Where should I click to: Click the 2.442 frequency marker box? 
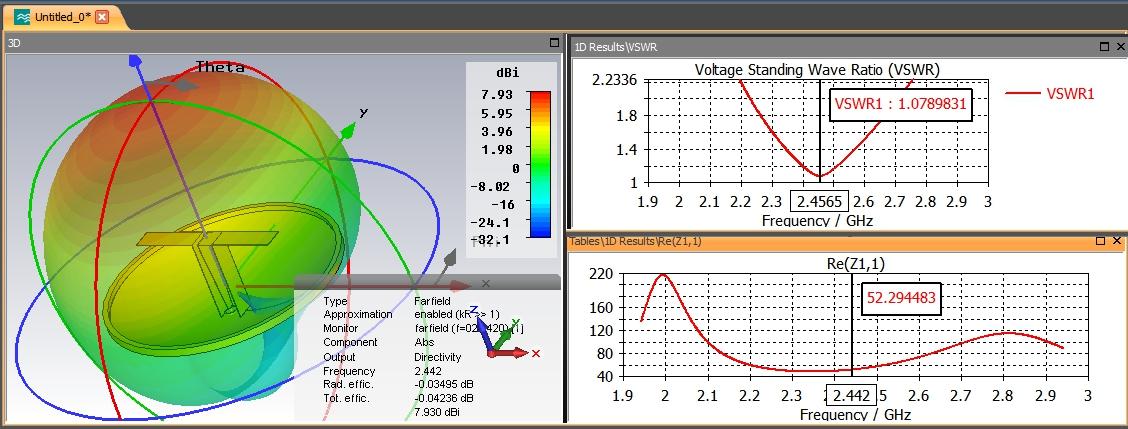point(851,395)
